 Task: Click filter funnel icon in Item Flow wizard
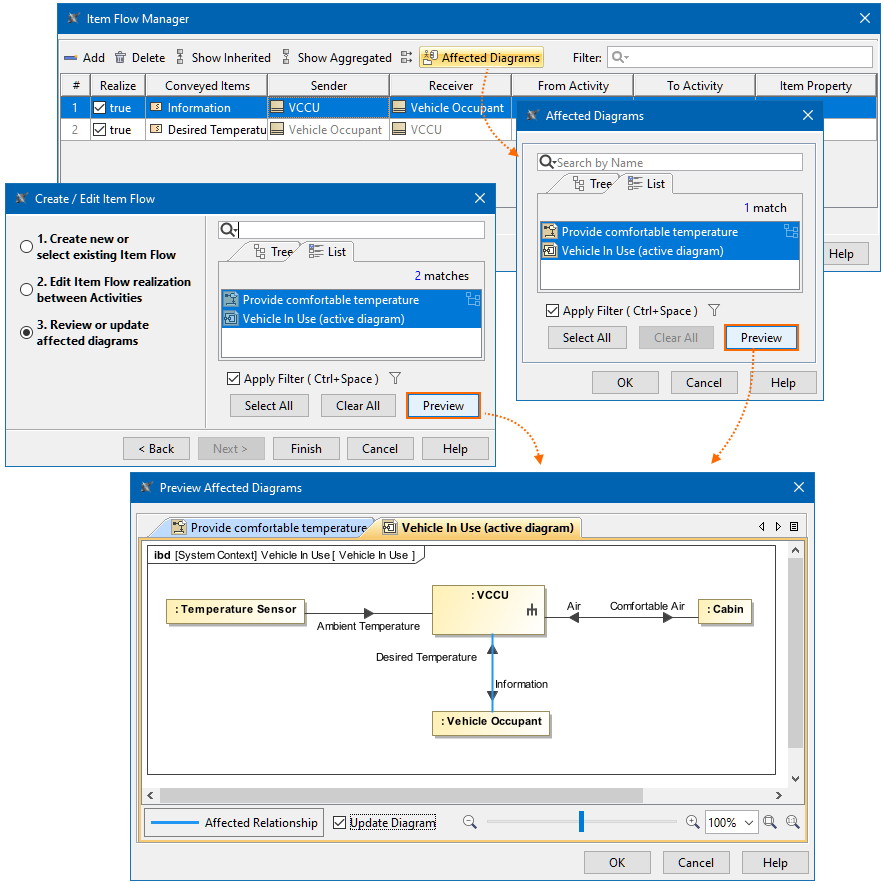[x=395, y=378]
